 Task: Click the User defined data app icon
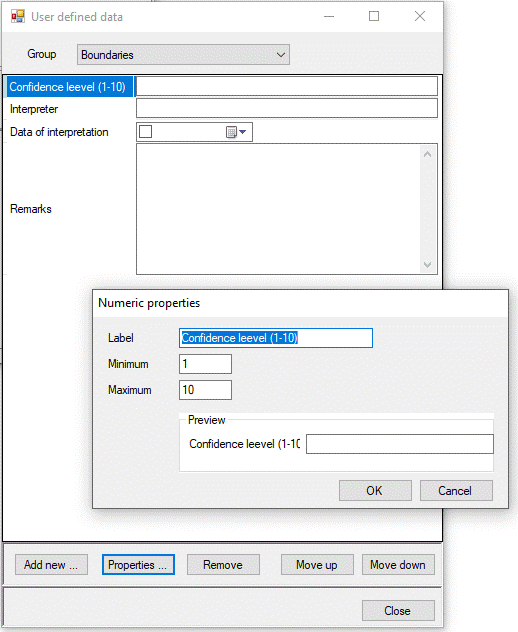tap(18, 17)
